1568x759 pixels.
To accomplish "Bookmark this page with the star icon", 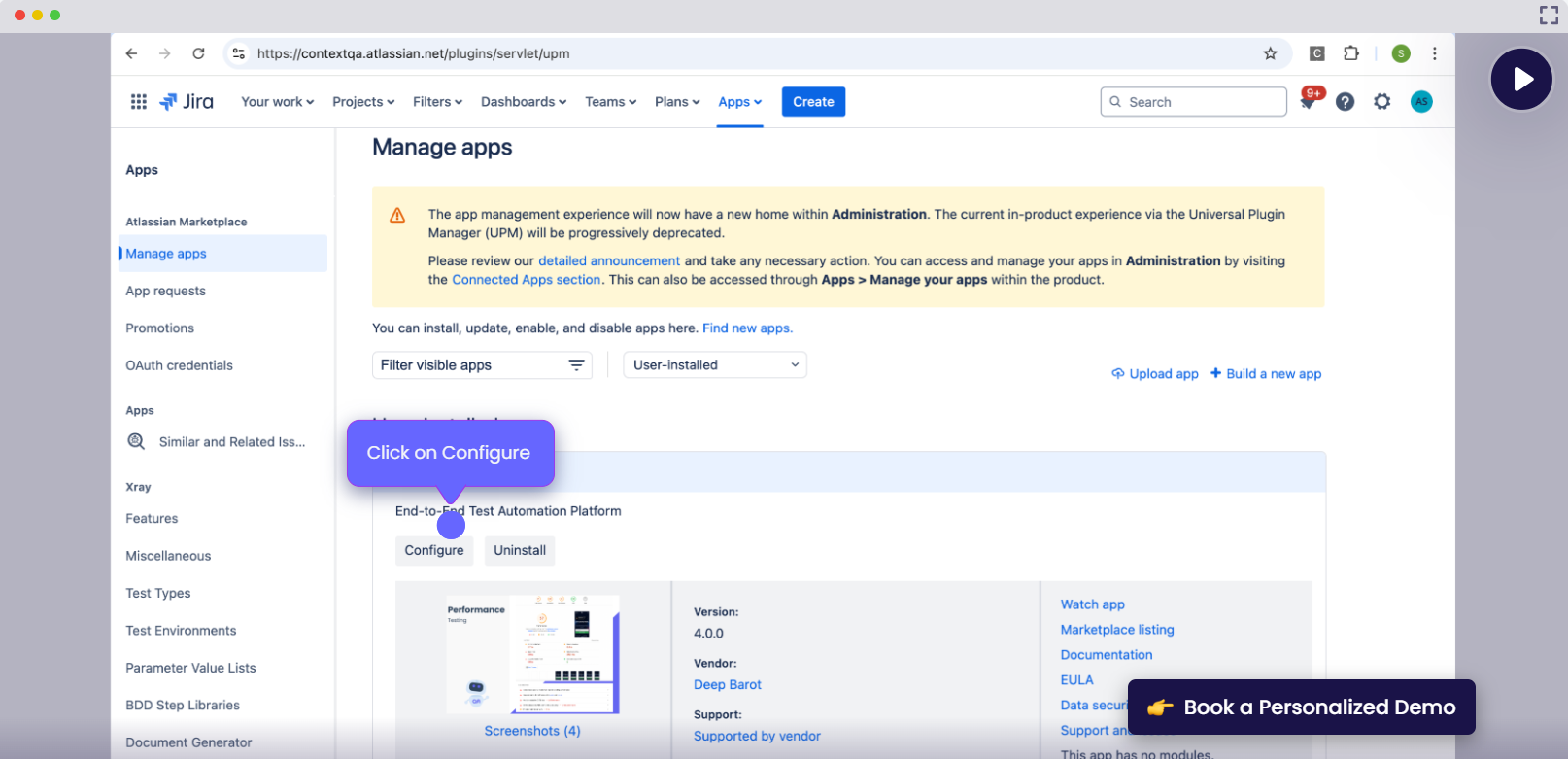I will click(x=1270, y=54).
